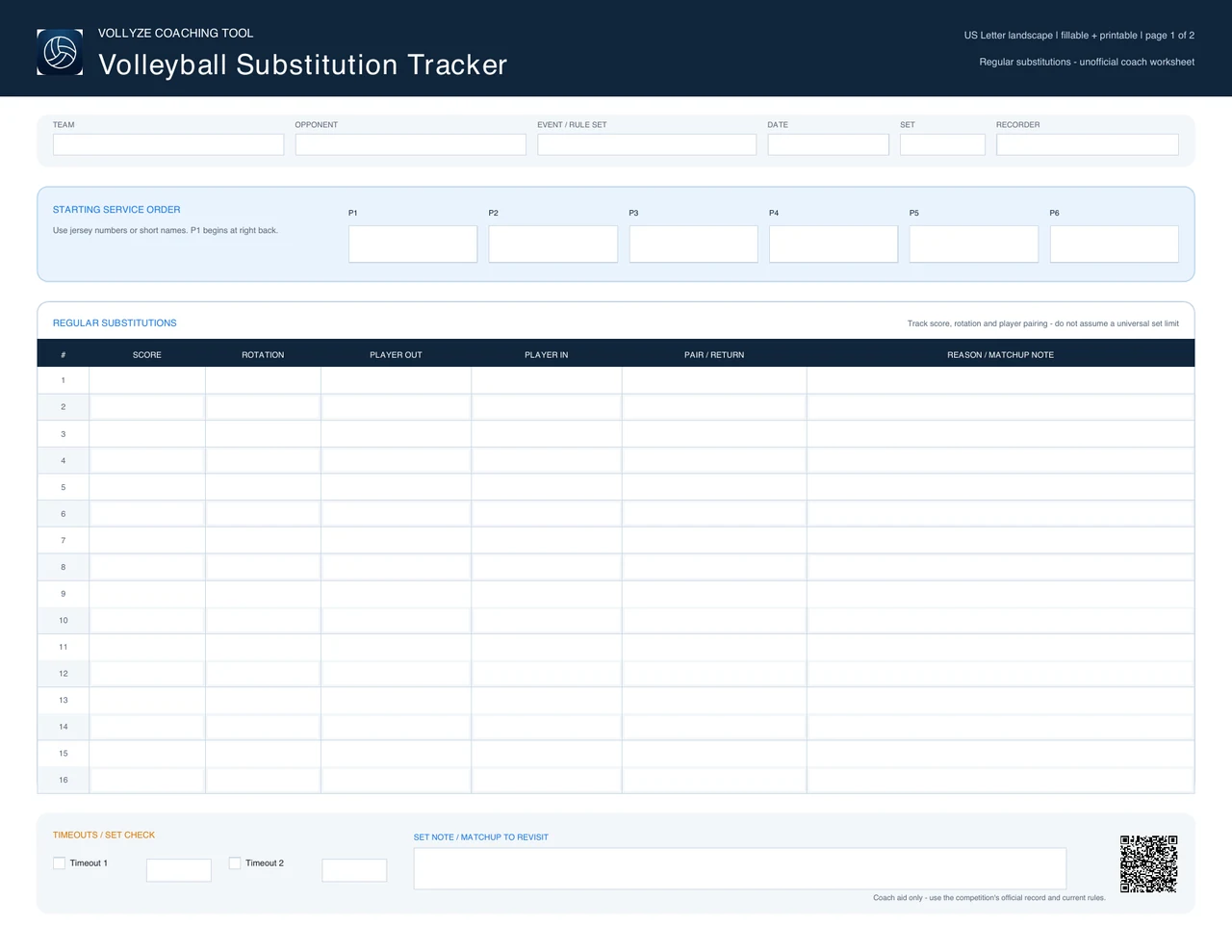Viewport: 1232px width, 952px height.
Task: Click the Event / Rule Set field
Action: point(647,144)
